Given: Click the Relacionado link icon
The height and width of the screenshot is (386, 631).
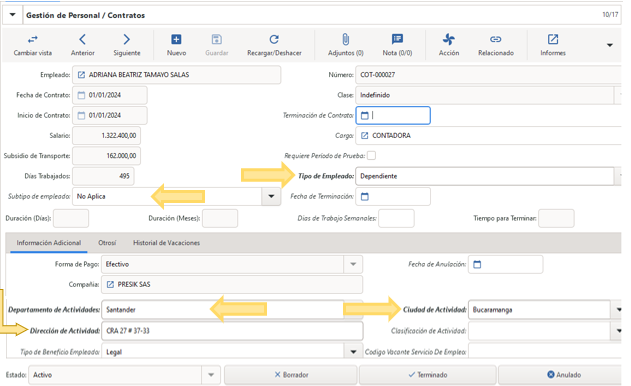Looking at the screenshot, I should [x=495, y=39].
